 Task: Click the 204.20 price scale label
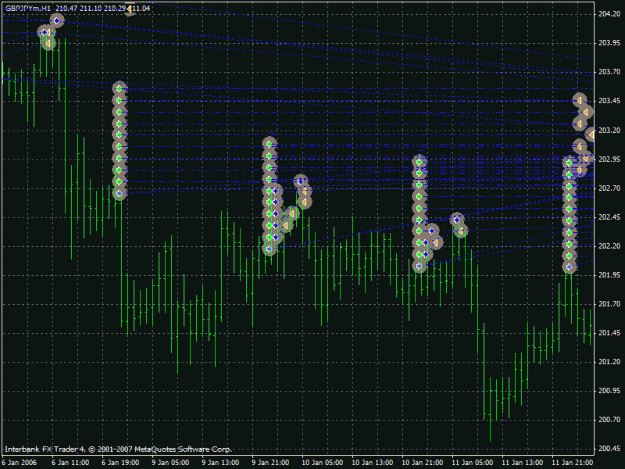(609, 14)
